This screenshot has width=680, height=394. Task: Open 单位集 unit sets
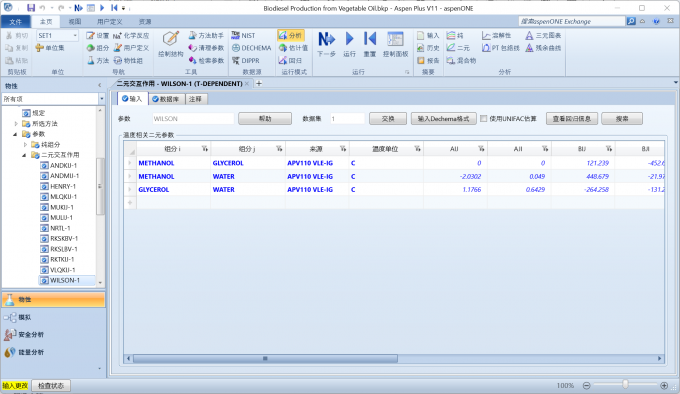[50, 48]
